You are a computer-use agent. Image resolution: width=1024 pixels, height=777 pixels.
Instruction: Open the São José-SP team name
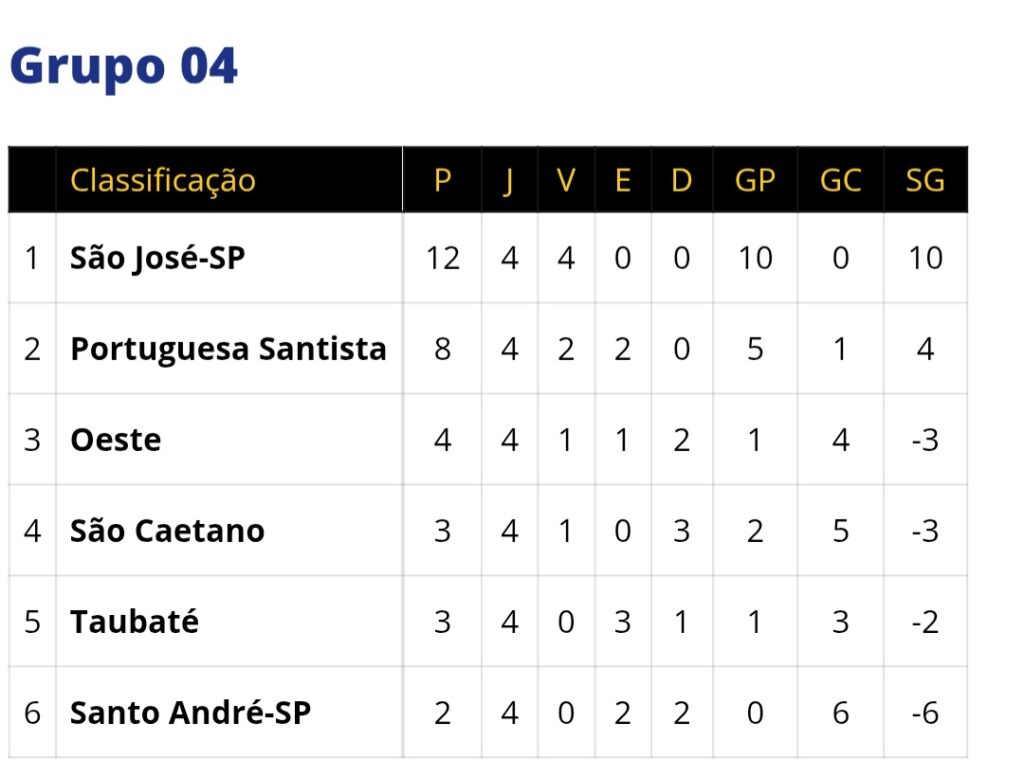[157, 258]
